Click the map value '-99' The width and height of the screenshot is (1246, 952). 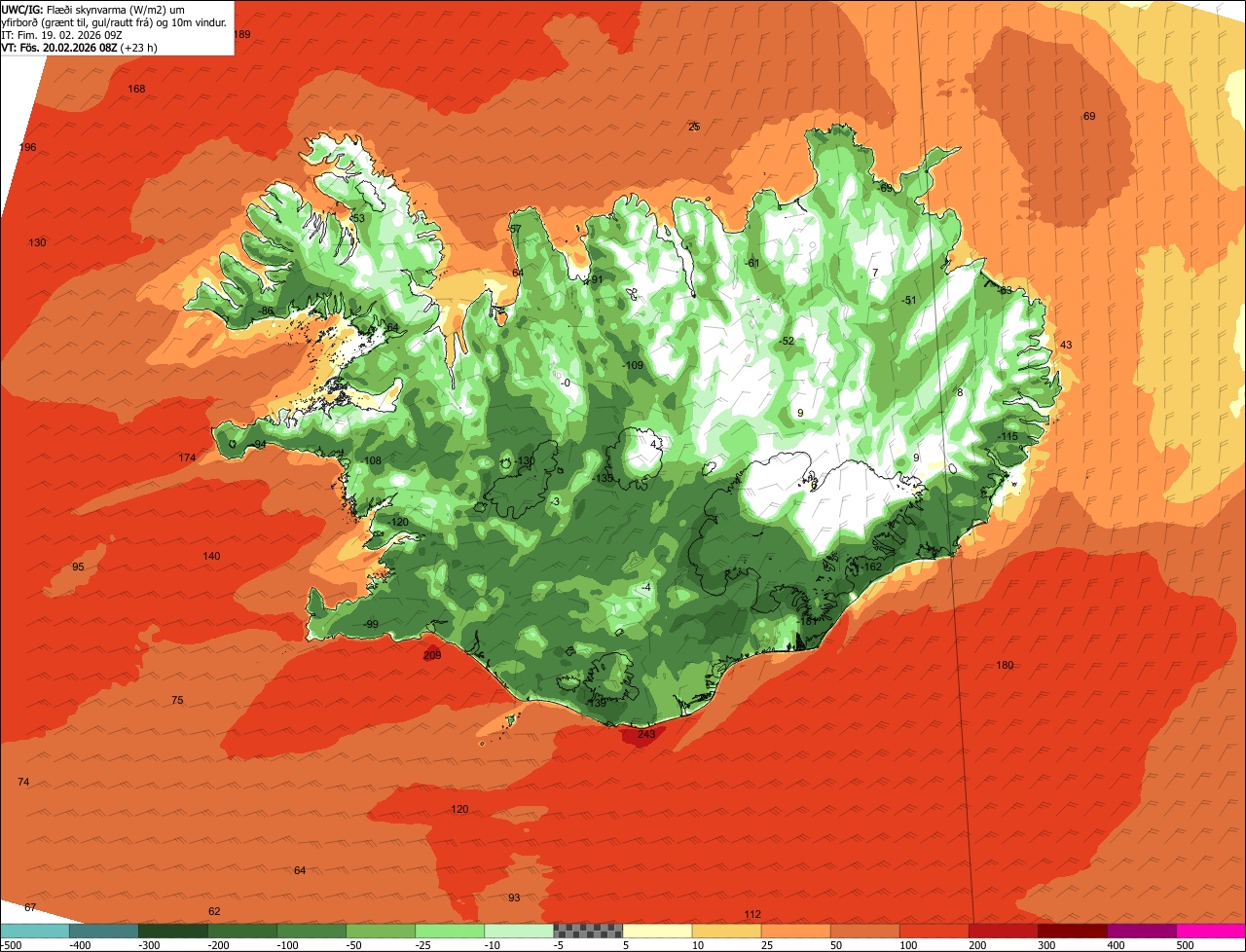[x=370, y=624]
